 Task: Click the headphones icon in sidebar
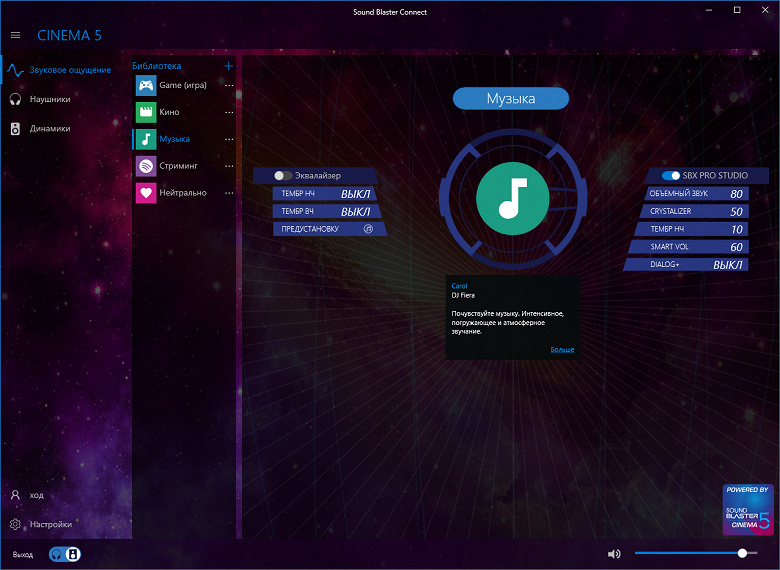tap(15, 99)
